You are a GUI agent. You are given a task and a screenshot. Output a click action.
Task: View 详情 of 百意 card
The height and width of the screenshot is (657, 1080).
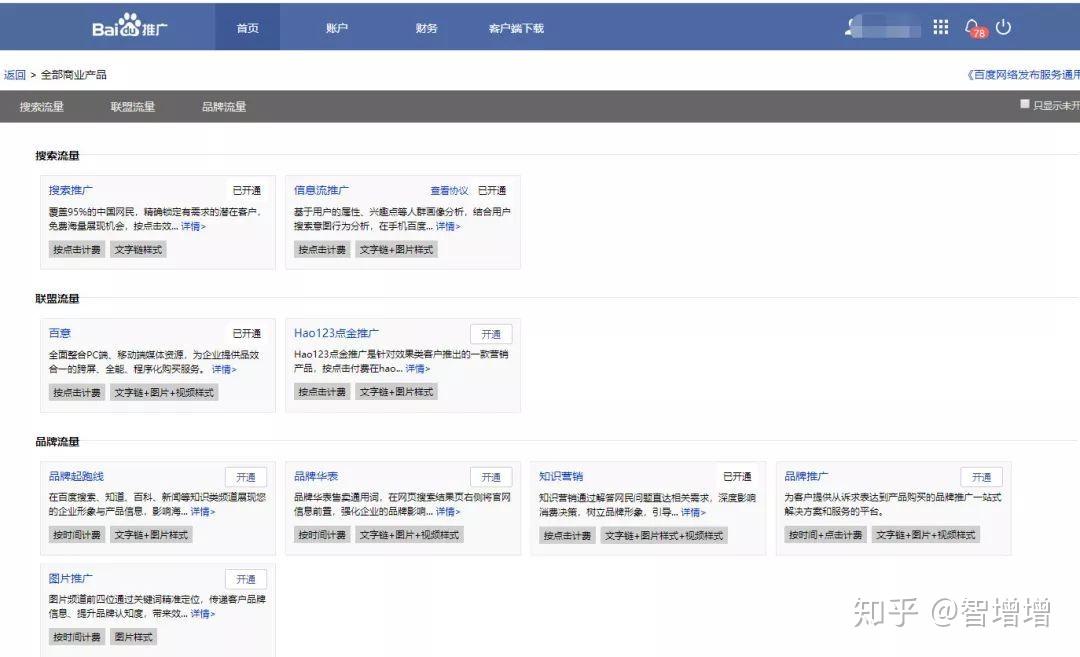point(224,369)
